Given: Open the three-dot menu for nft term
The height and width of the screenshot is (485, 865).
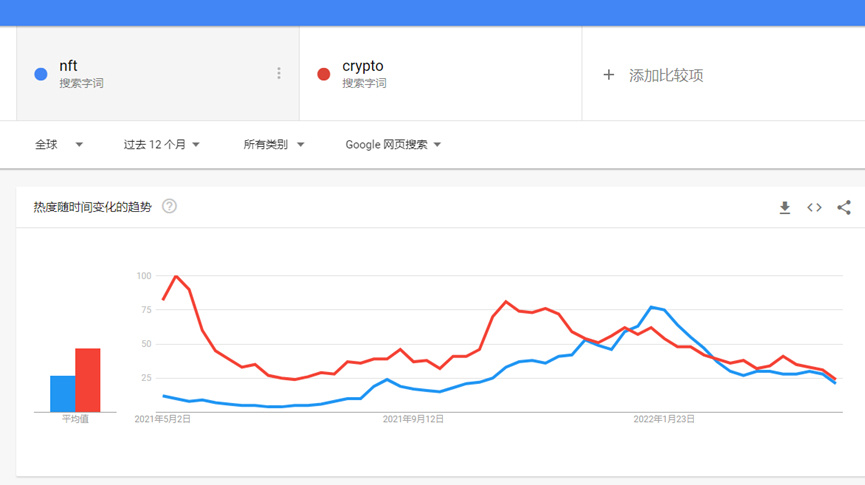Looking at the screenshot, I should click(279, 74).
